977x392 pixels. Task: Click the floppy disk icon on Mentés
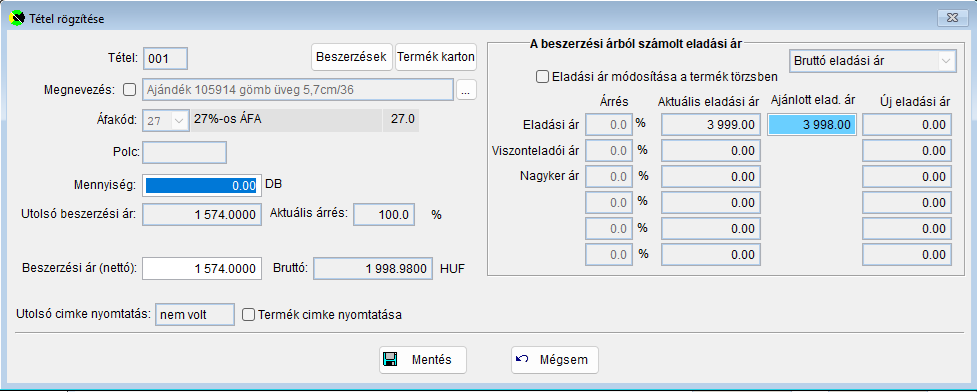pos(391,360)
